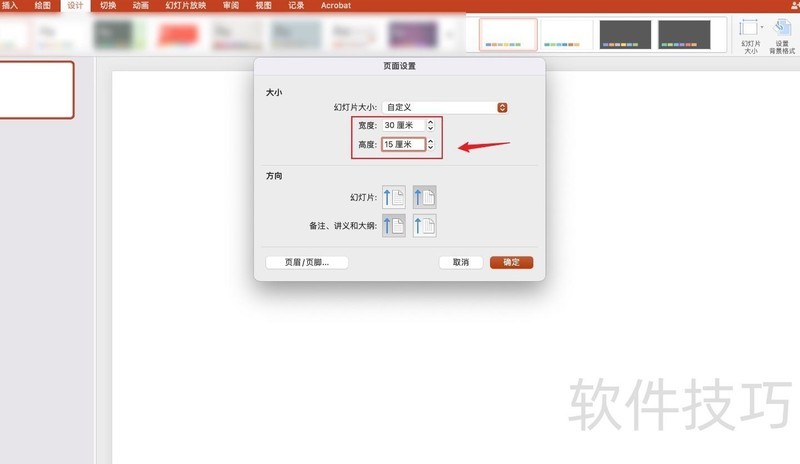Open the 切换 tab
The height and width of the screenshot is (464, 800).
click(108, 6)
